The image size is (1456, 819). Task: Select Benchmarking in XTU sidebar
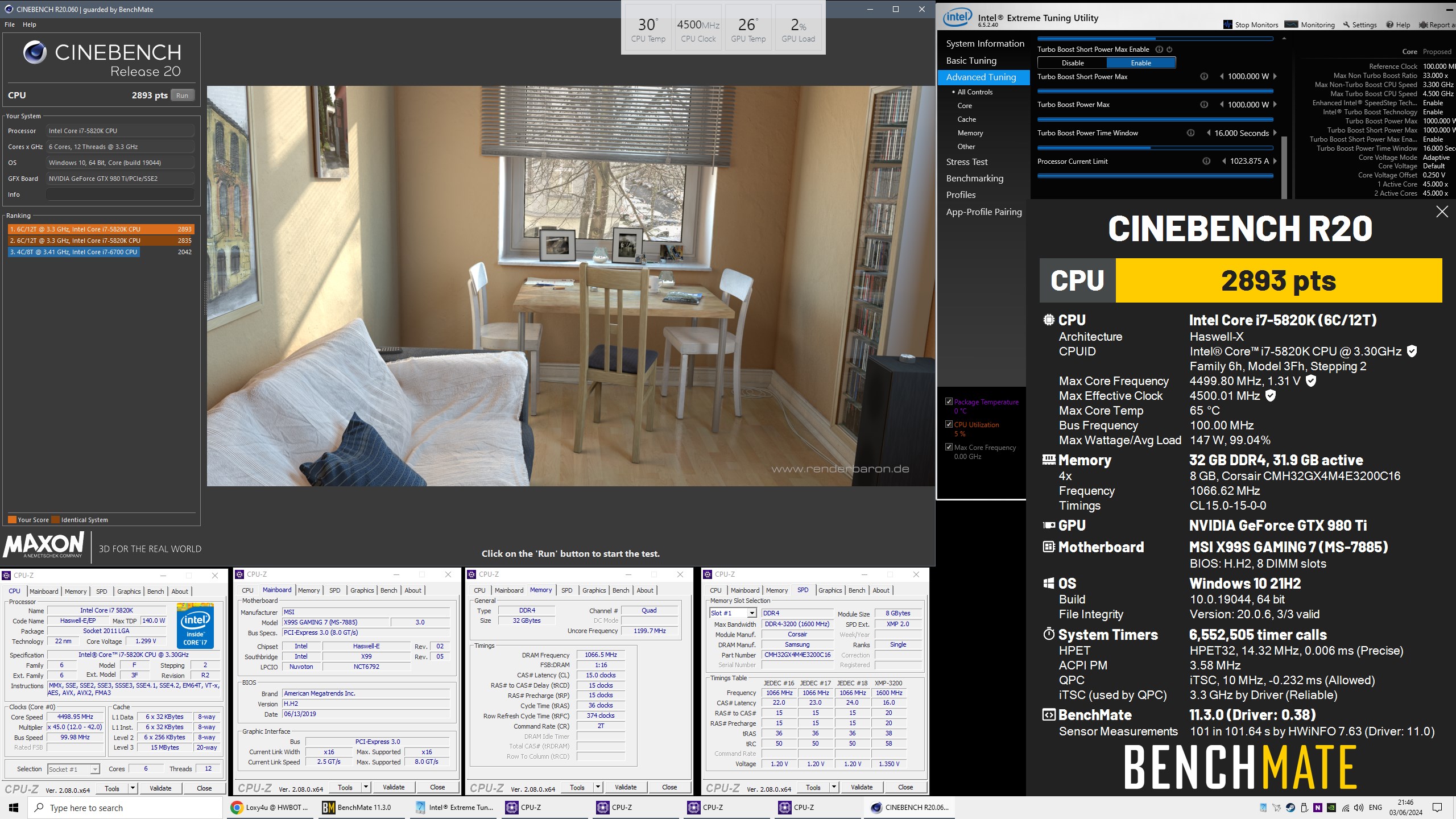(x=975, y=179)
